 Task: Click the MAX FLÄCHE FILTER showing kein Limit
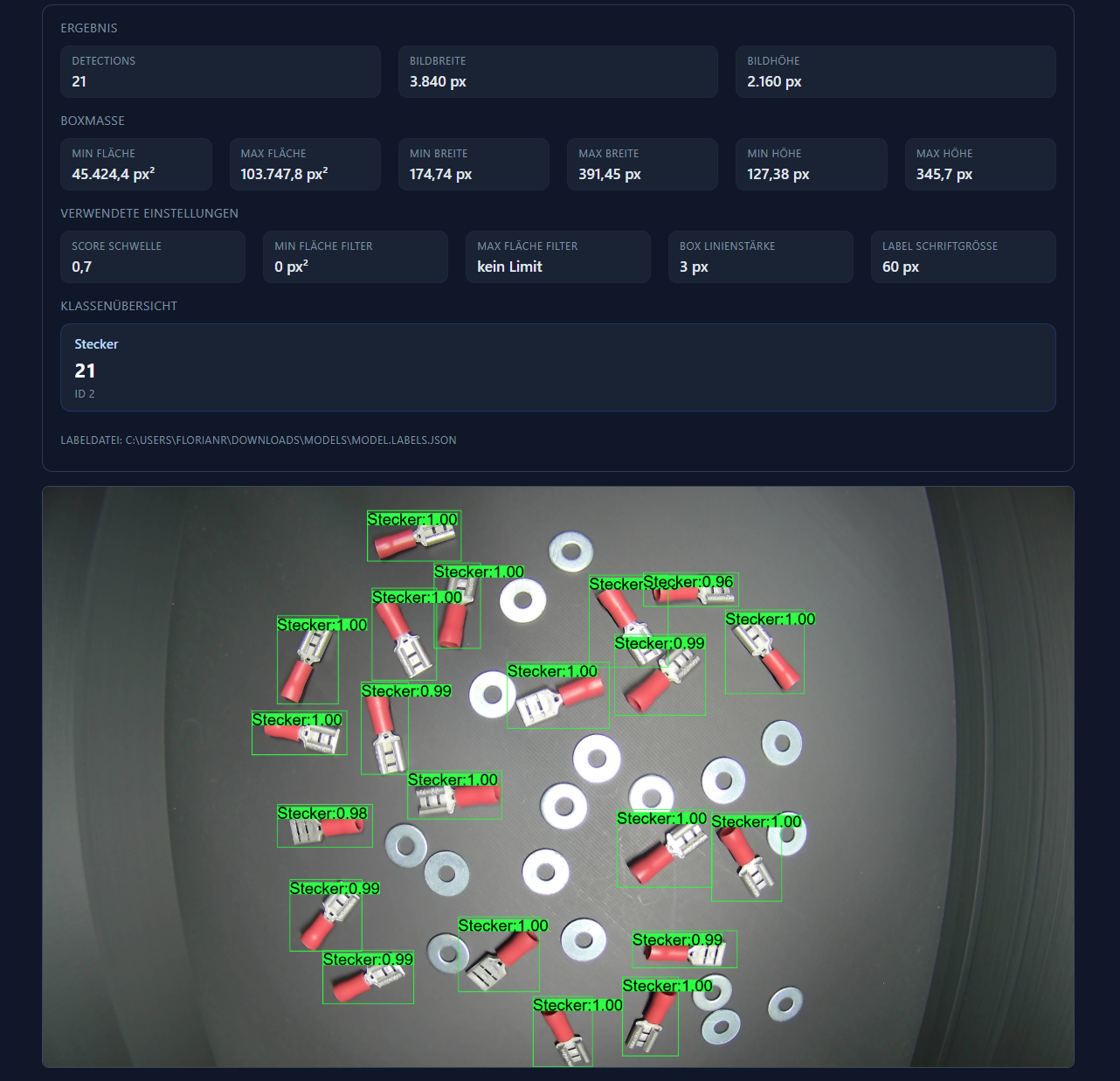(x=557, y=257)
